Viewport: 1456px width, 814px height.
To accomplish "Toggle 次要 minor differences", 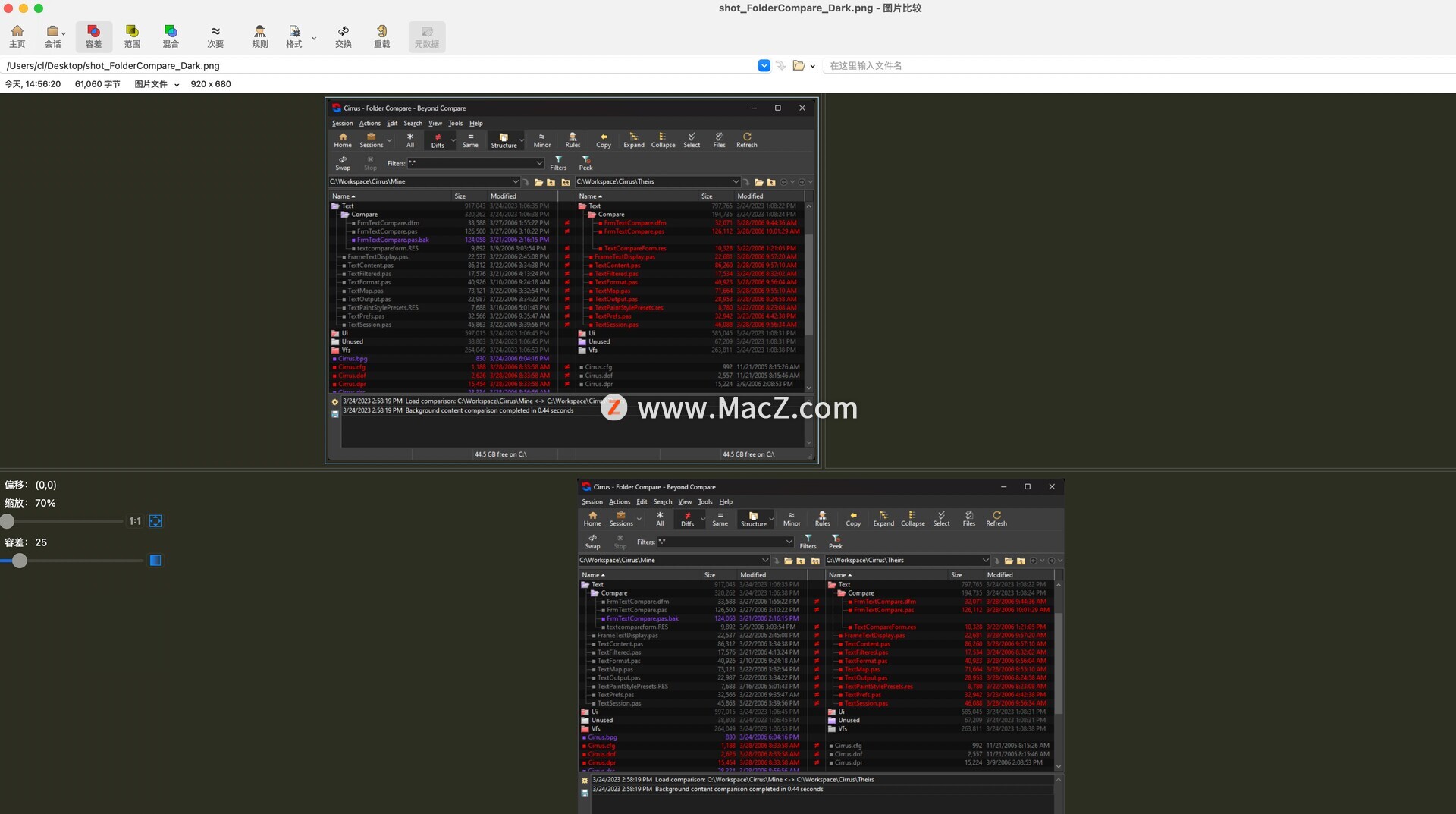I will [215, 36].
